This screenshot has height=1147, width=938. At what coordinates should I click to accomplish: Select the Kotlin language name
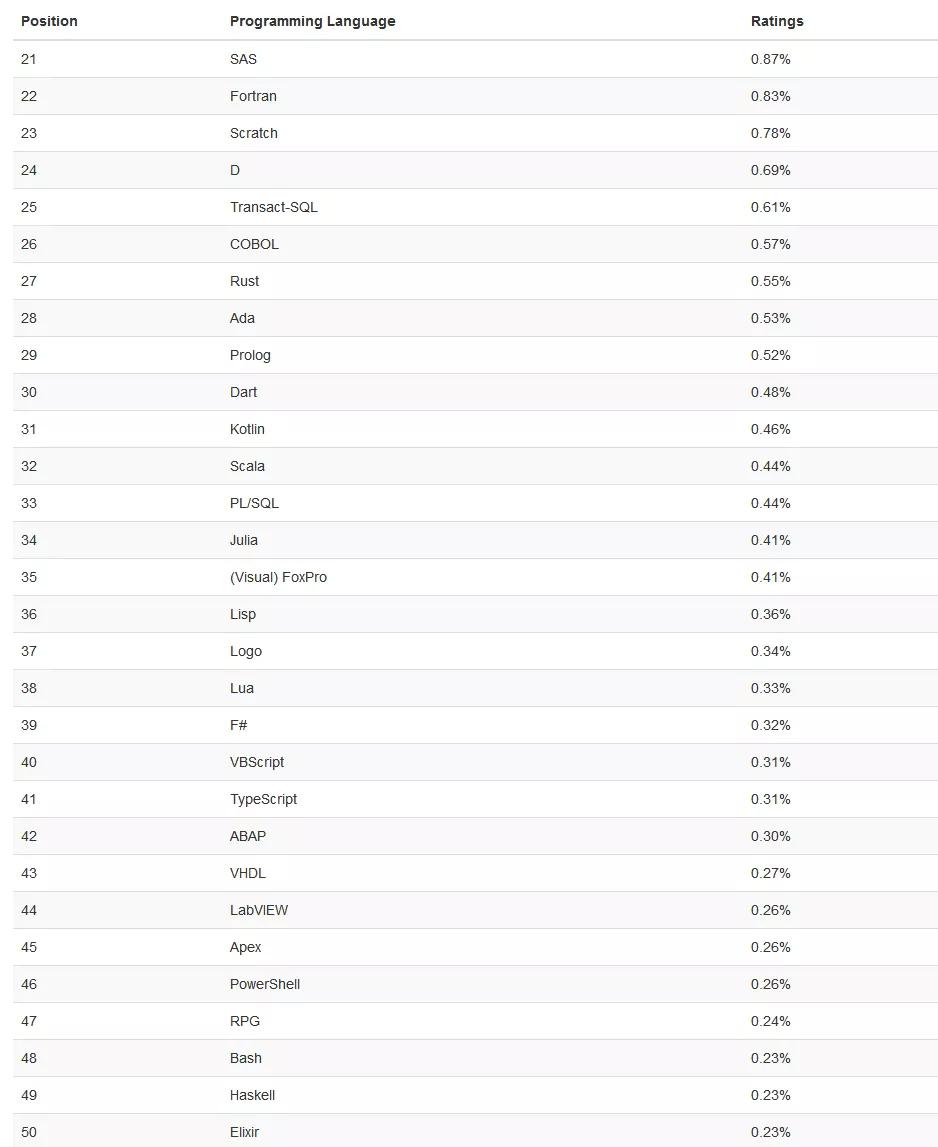247,429
